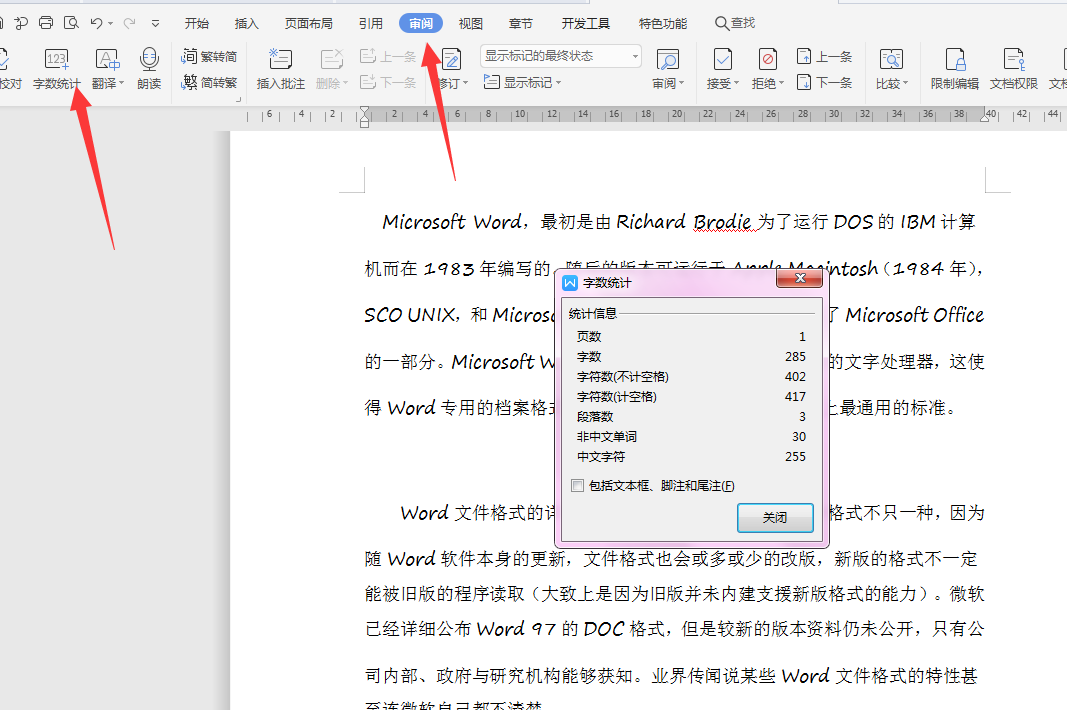Image resolution: width=1067 pixels, height=710 pixels.
Task: Expand the Undo history arrow
Action: coord(110,24)
